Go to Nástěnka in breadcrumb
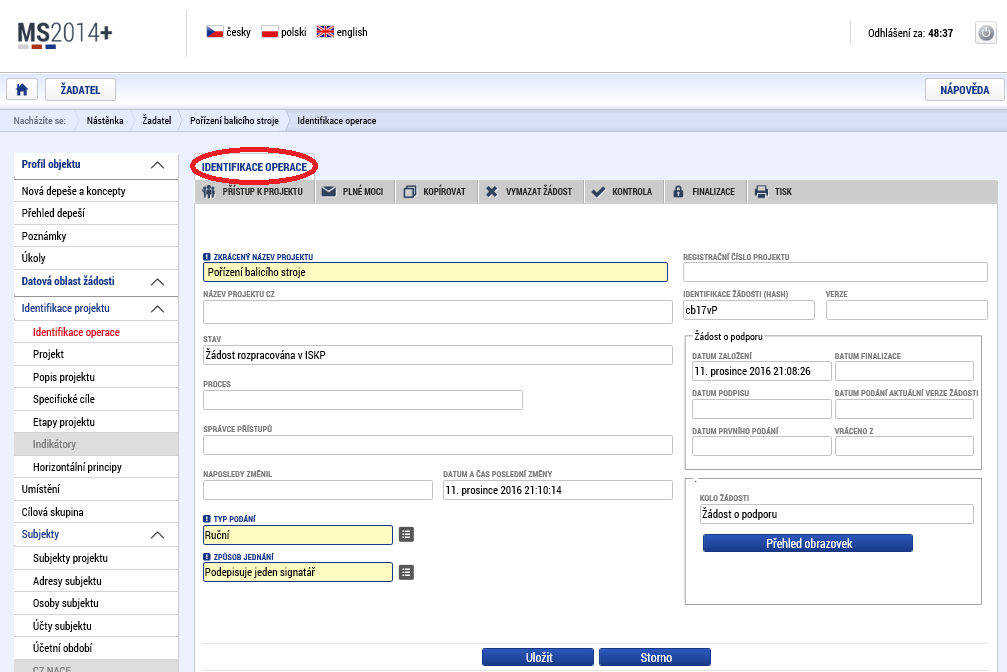The height and width of the screenshot is (672, 1007). tap(105, 121)
